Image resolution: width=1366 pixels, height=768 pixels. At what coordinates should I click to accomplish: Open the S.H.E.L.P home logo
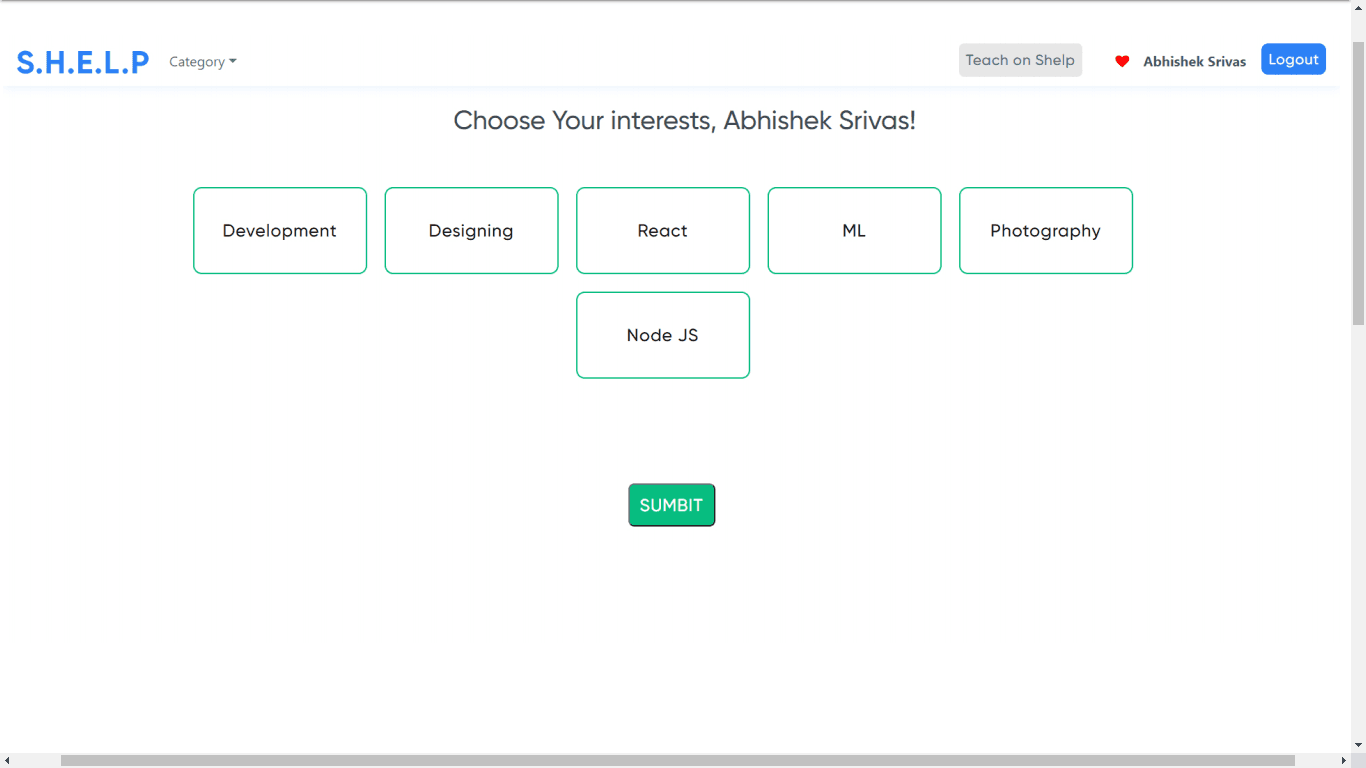pyautogui.click(x=83, y=62)
